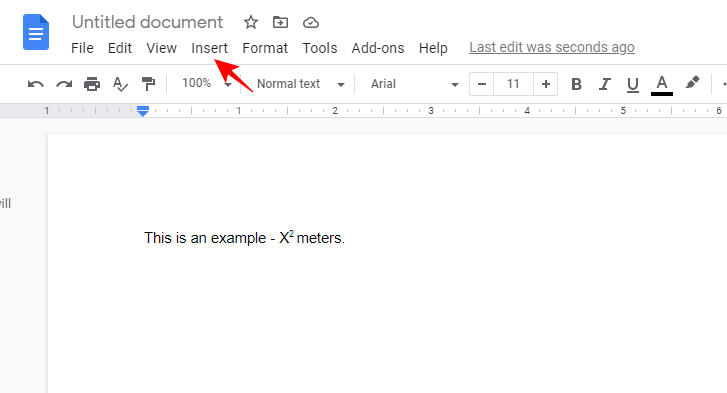Check cloud document status icon

click(311, 22)
